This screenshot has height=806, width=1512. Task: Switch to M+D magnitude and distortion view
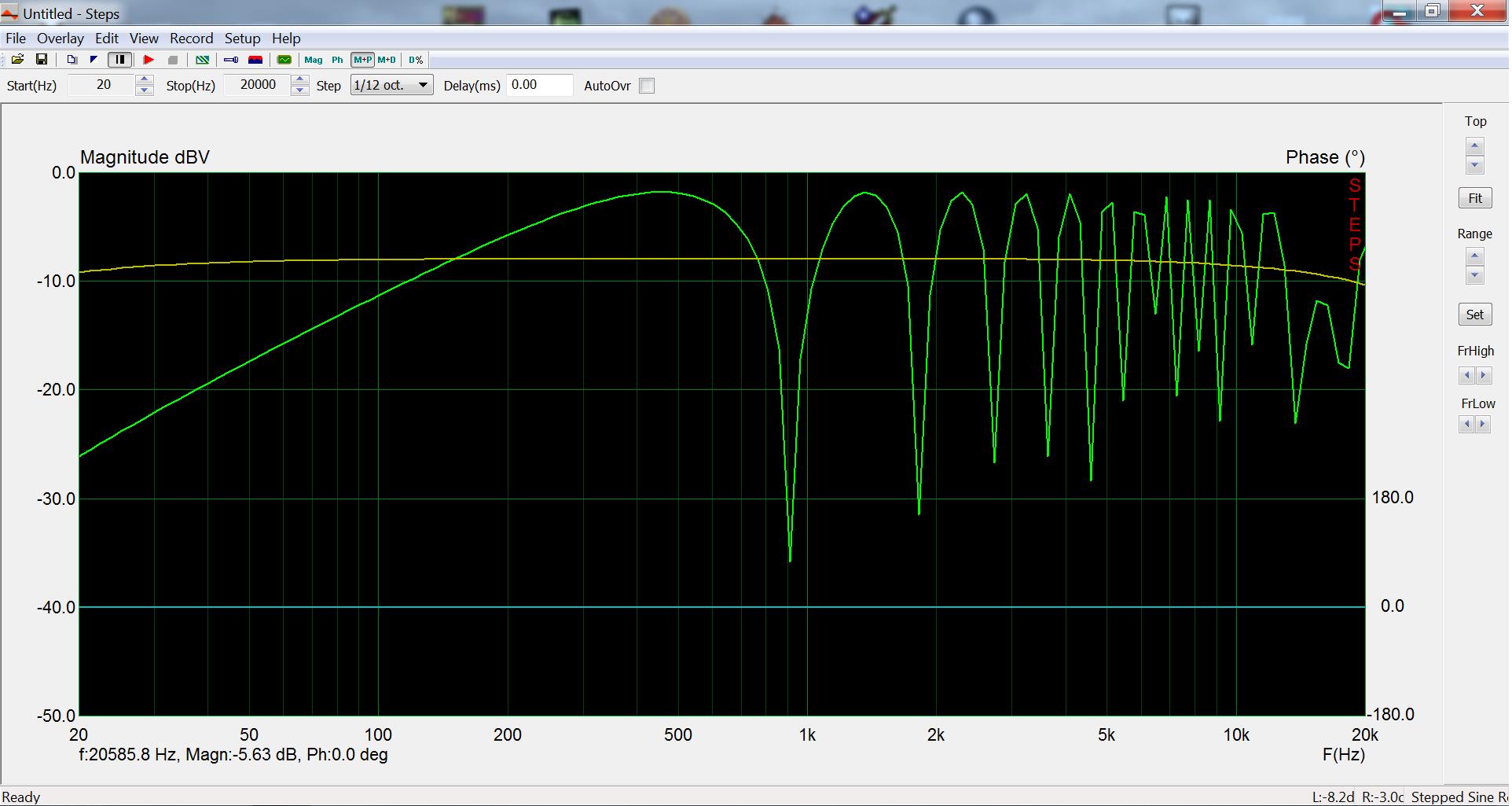pos(387,60)
